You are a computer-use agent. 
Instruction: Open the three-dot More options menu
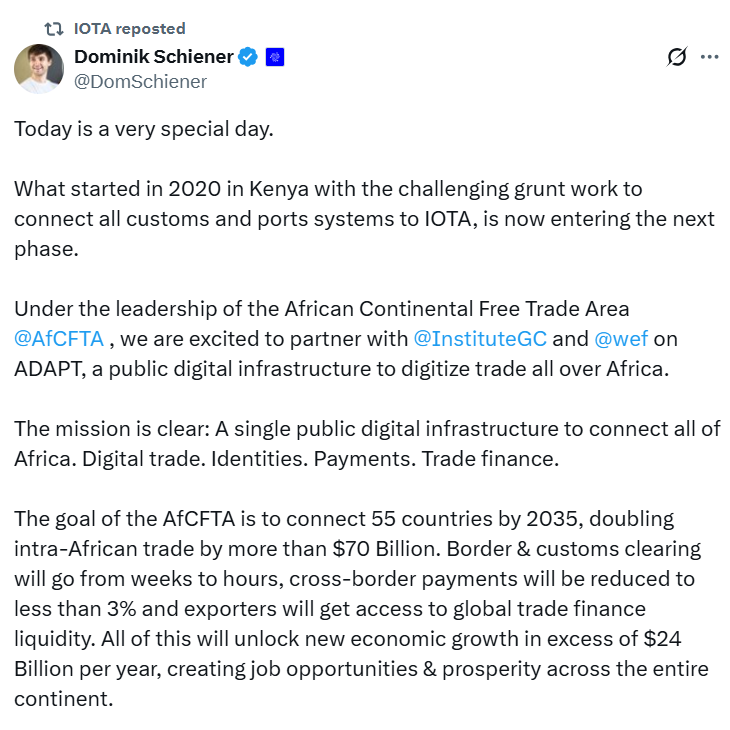click(710, 57)
